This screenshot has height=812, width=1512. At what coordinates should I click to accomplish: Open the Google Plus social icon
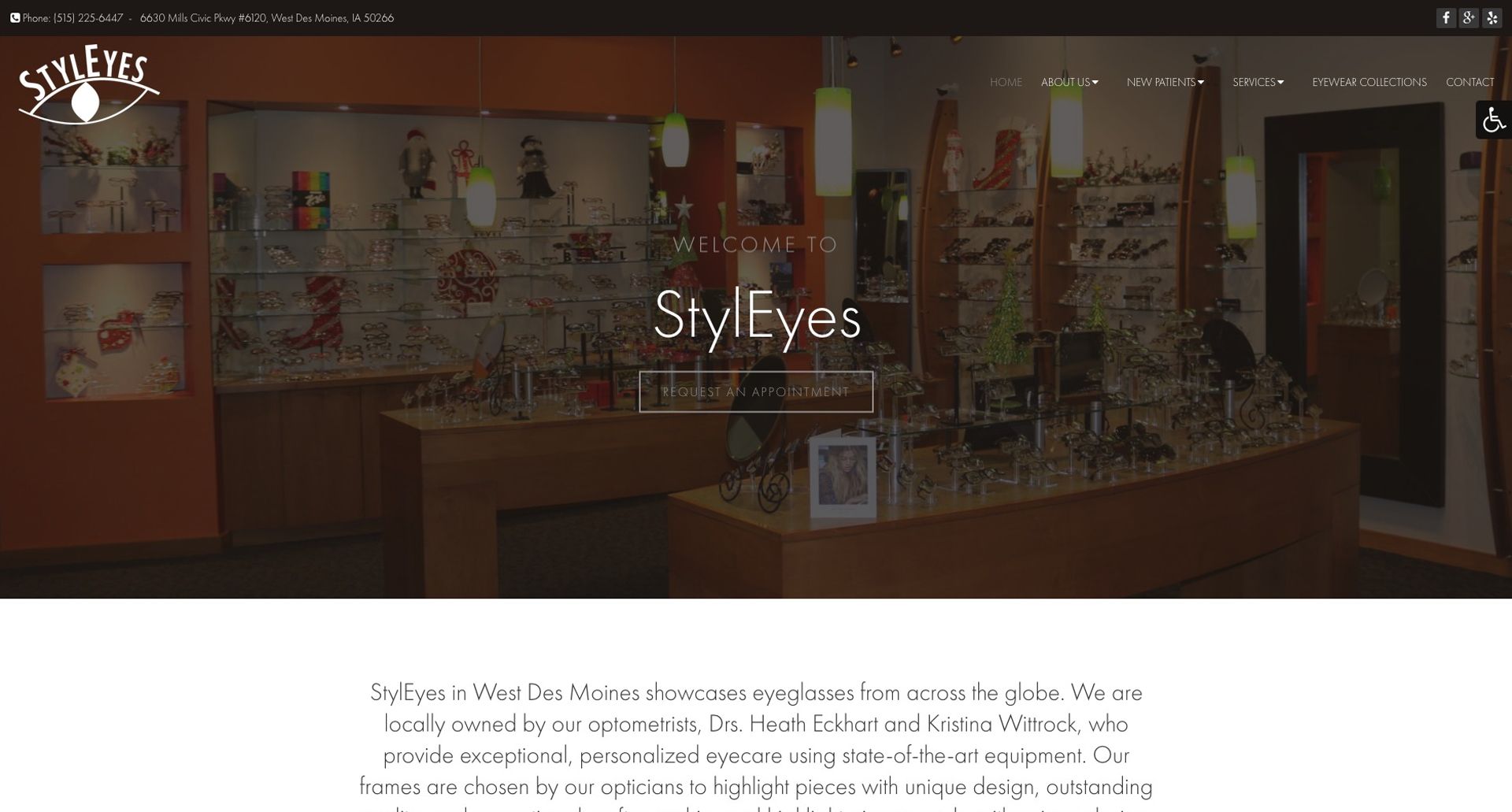click(x=1469, y=18)
